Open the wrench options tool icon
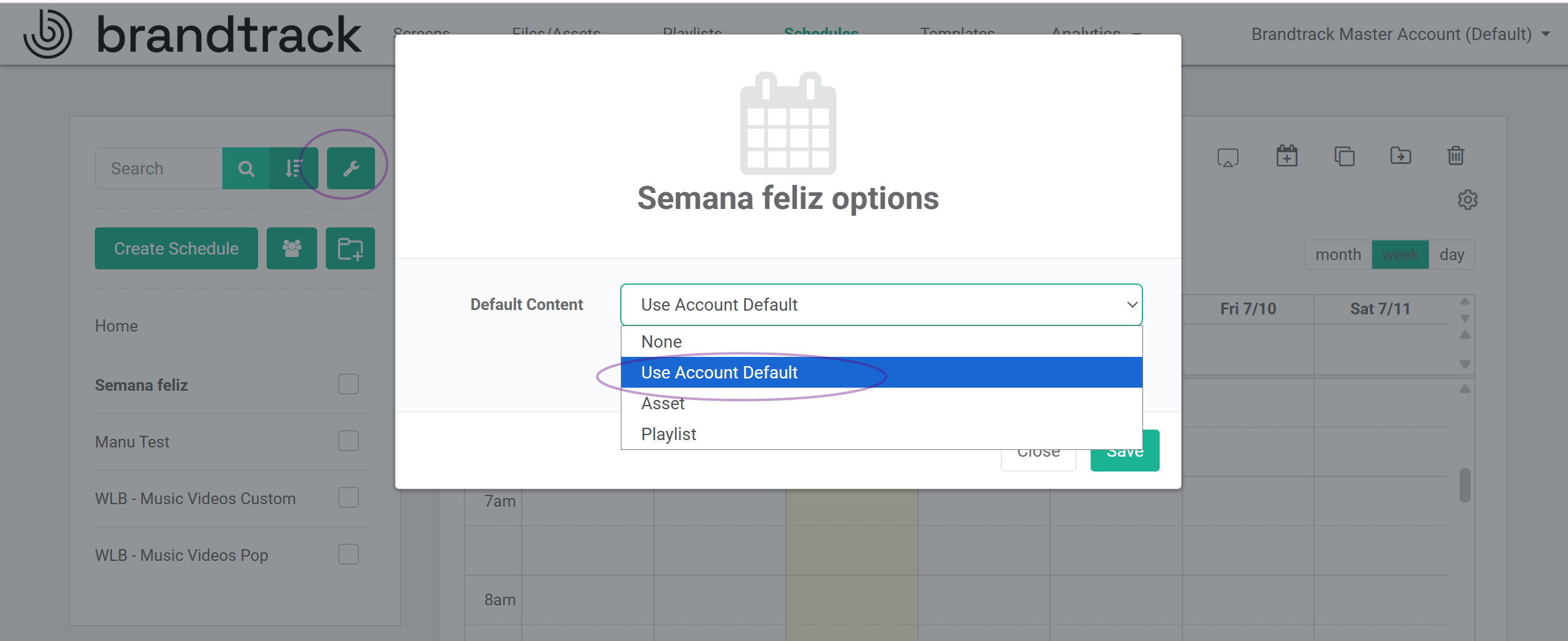Screen dimensions: 1568x641 351,168
